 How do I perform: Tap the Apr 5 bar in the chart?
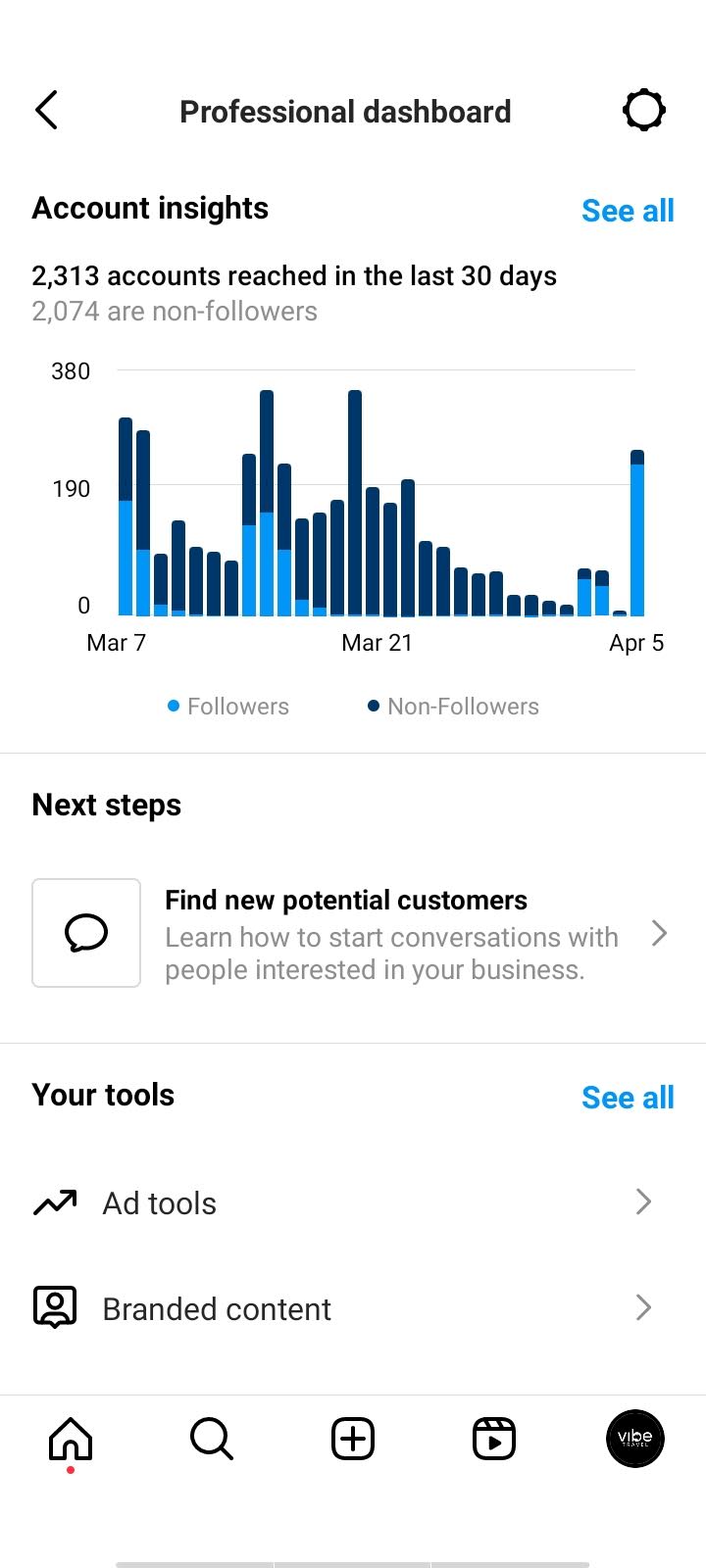point(637,533)
